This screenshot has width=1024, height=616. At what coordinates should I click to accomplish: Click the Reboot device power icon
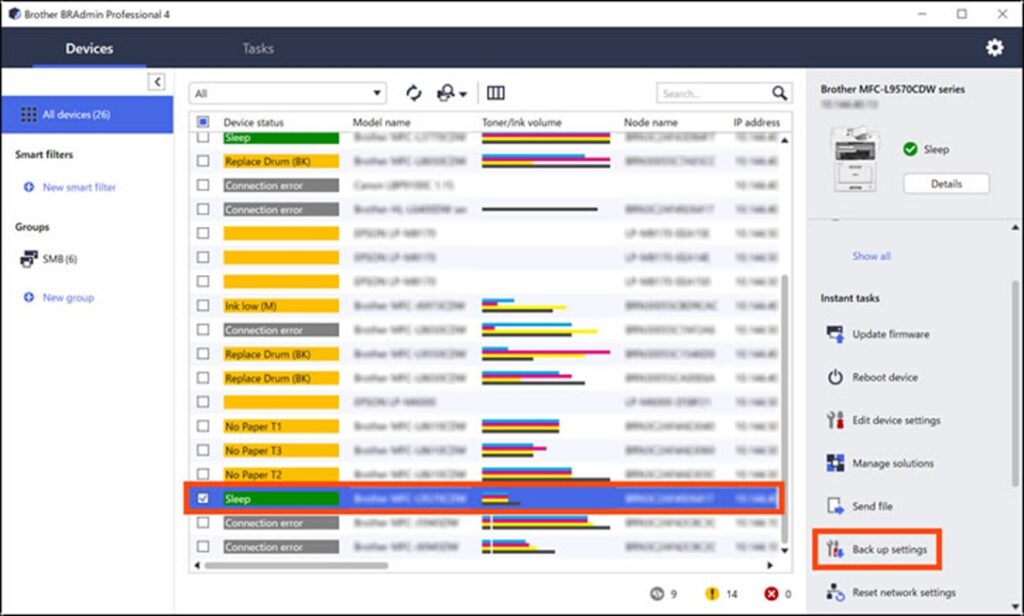[x=835, y=377]
